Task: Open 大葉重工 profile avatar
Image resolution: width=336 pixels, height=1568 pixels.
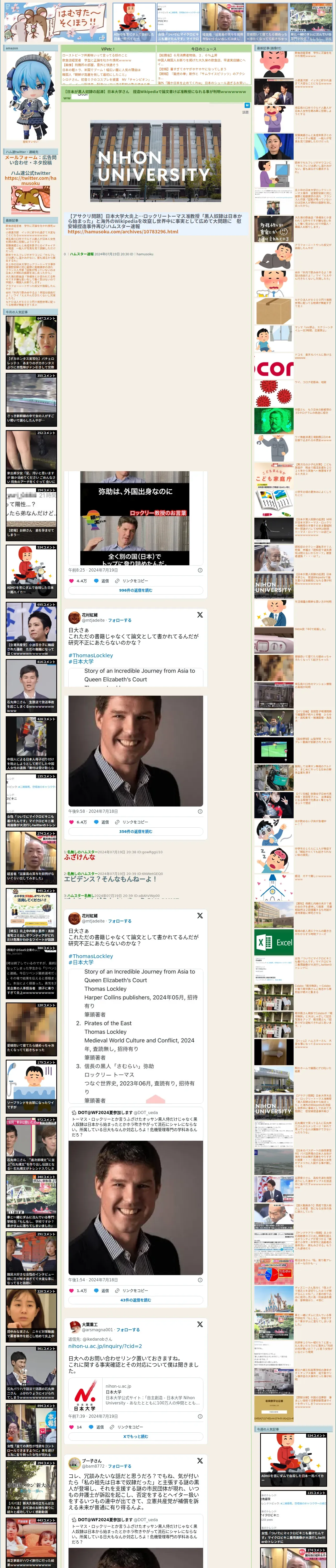Action: 74,1327
